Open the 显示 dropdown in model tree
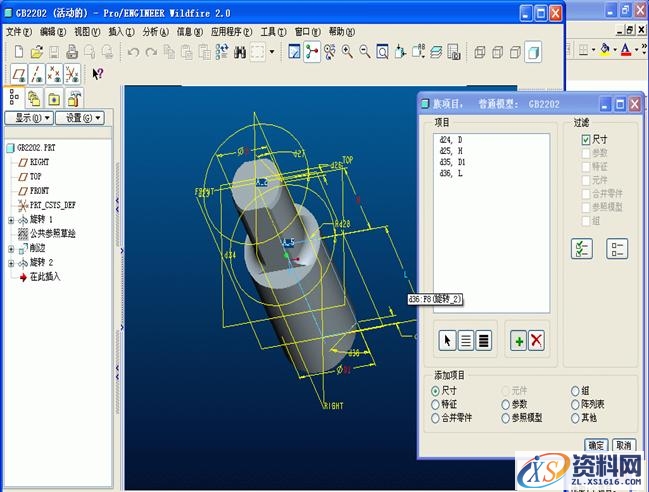 coord(29,118)
